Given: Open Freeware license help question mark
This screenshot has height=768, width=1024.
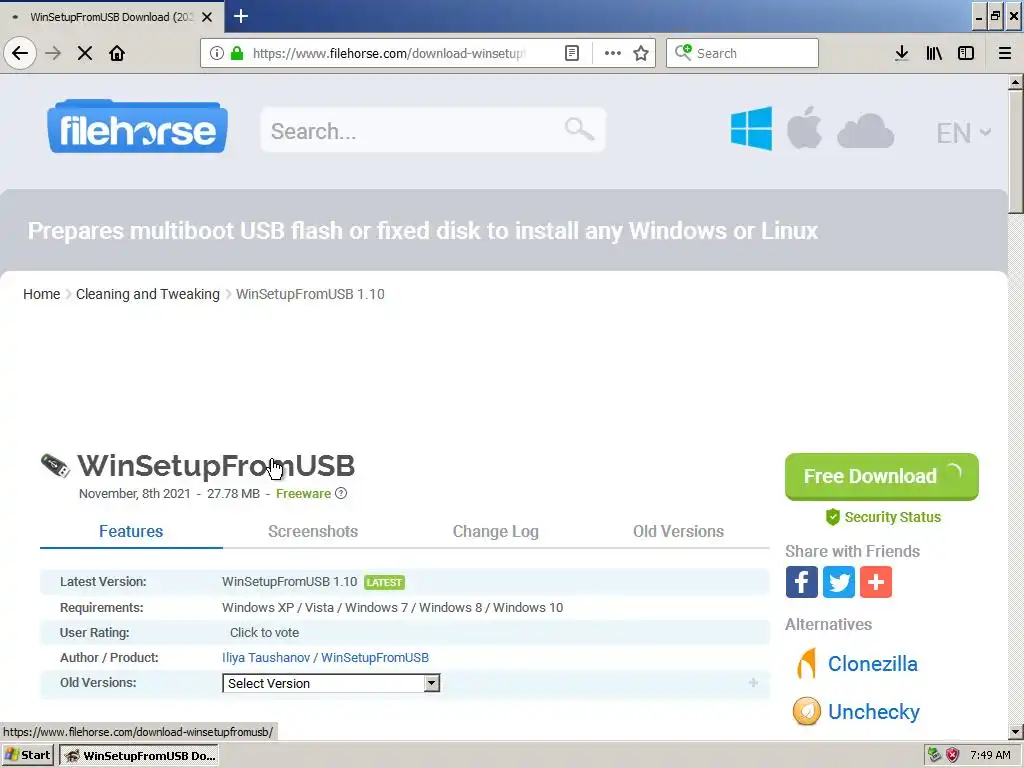Looking at the screenshot, I should point(341,494).
